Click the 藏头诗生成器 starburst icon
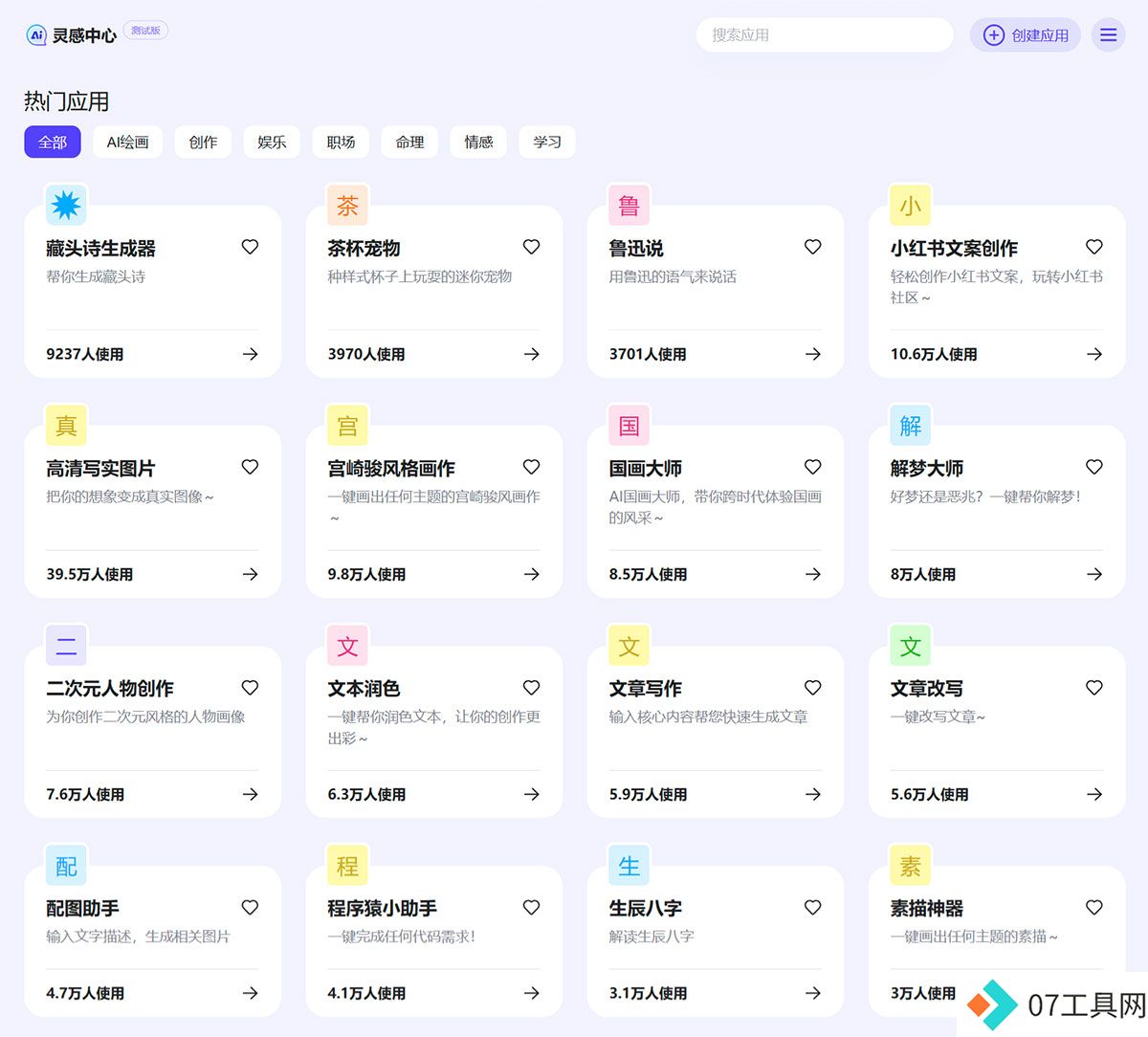The image size is (1148, 1037). coord(66,205)
